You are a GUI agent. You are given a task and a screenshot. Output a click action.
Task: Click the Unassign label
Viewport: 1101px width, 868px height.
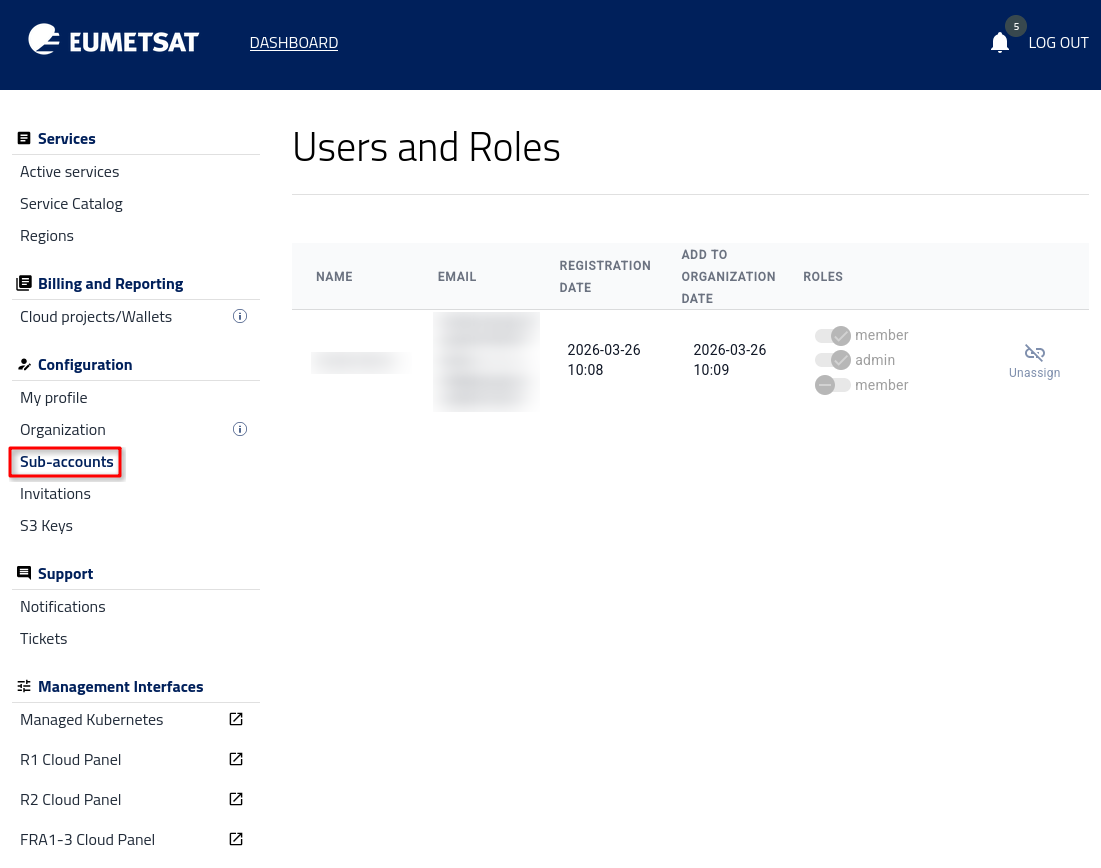(1034, 373)
